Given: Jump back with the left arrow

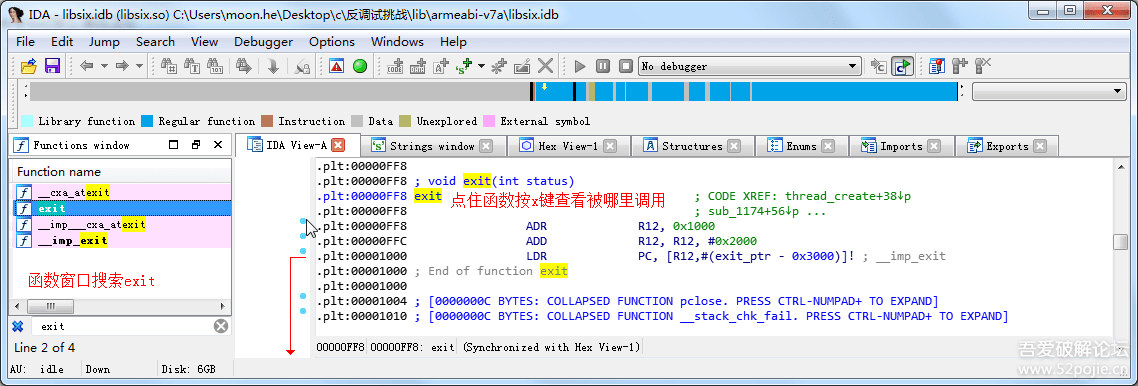Looking at the screenshot, I should tap(87, 66).
